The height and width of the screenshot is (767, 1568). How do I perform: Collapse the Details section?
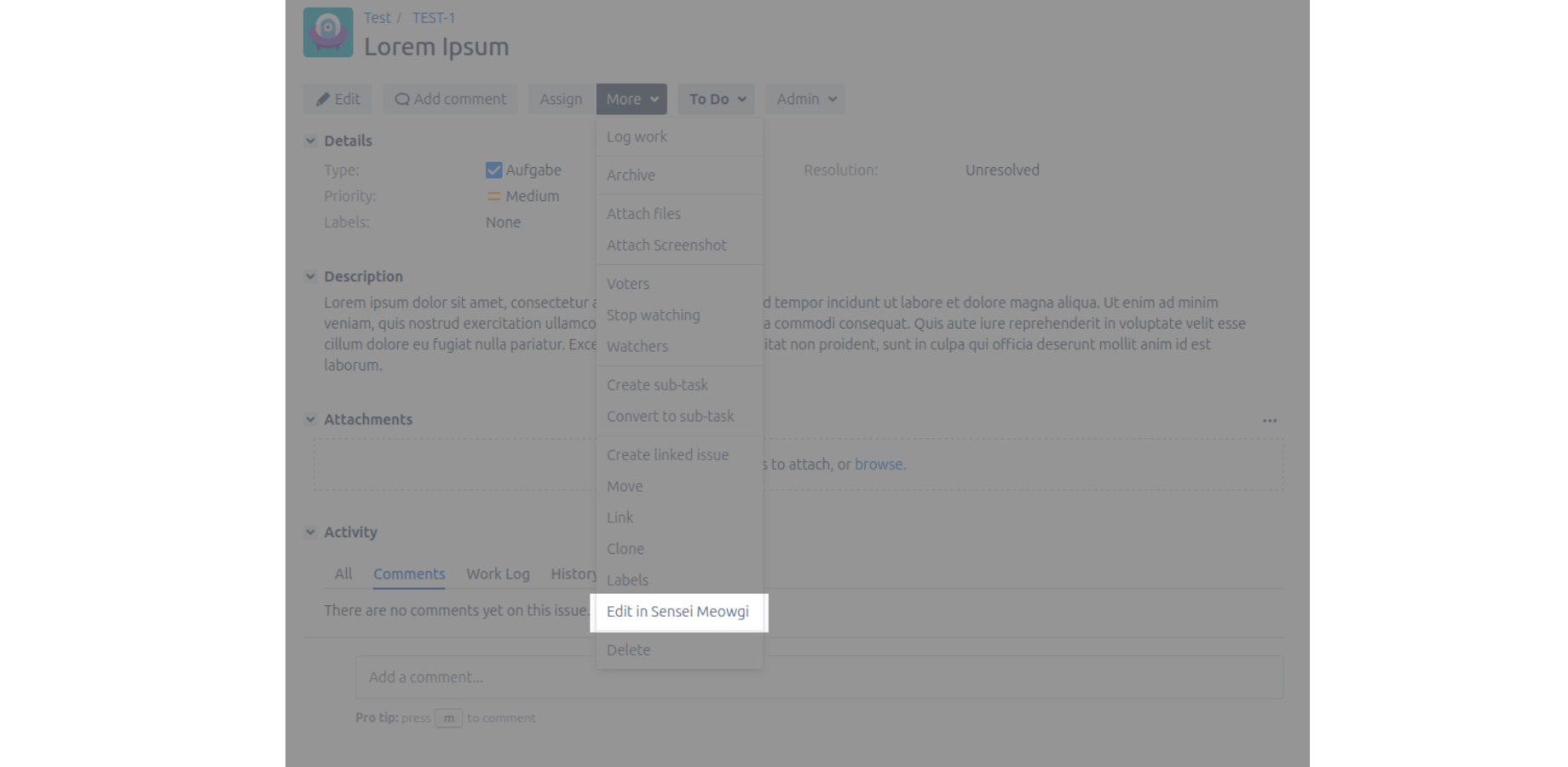pos(310,141)
